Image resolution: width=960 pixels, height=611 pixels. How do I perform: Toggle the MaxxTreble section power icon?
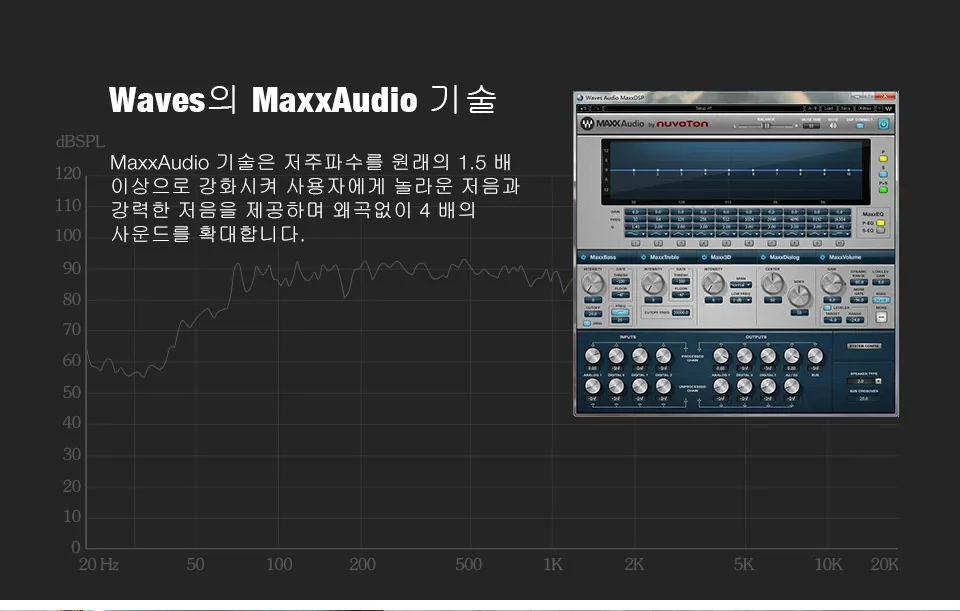pyautogui.click(x=643, y=257)
